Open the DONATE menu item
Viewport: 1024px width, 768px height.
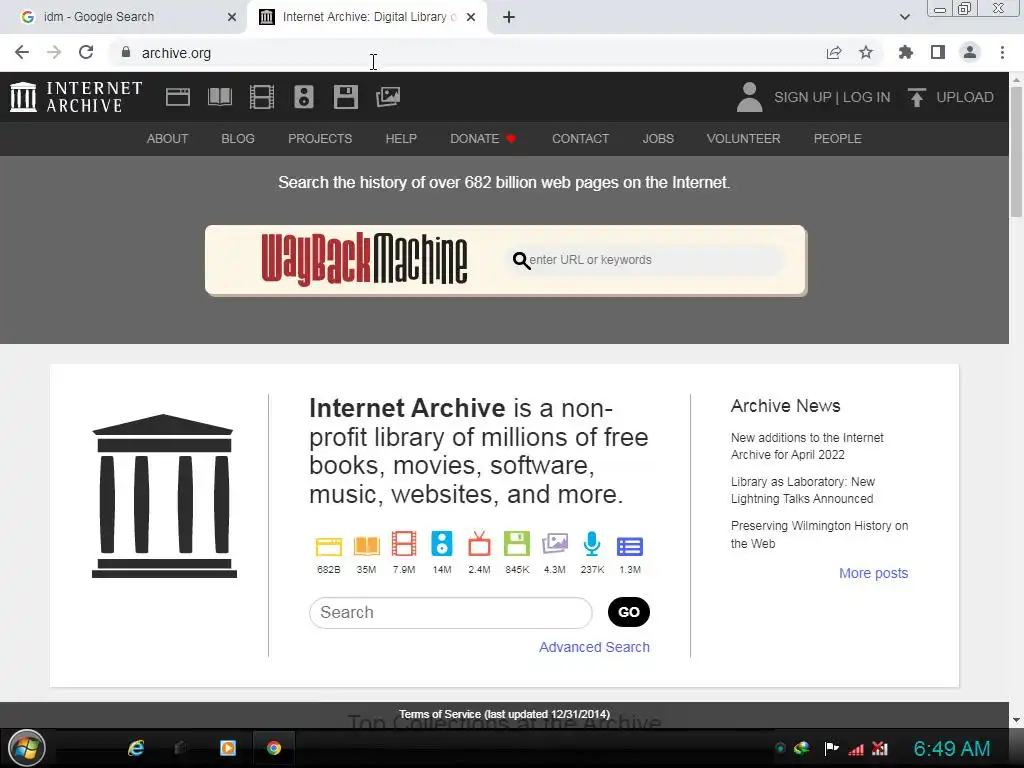click(483, 138)
